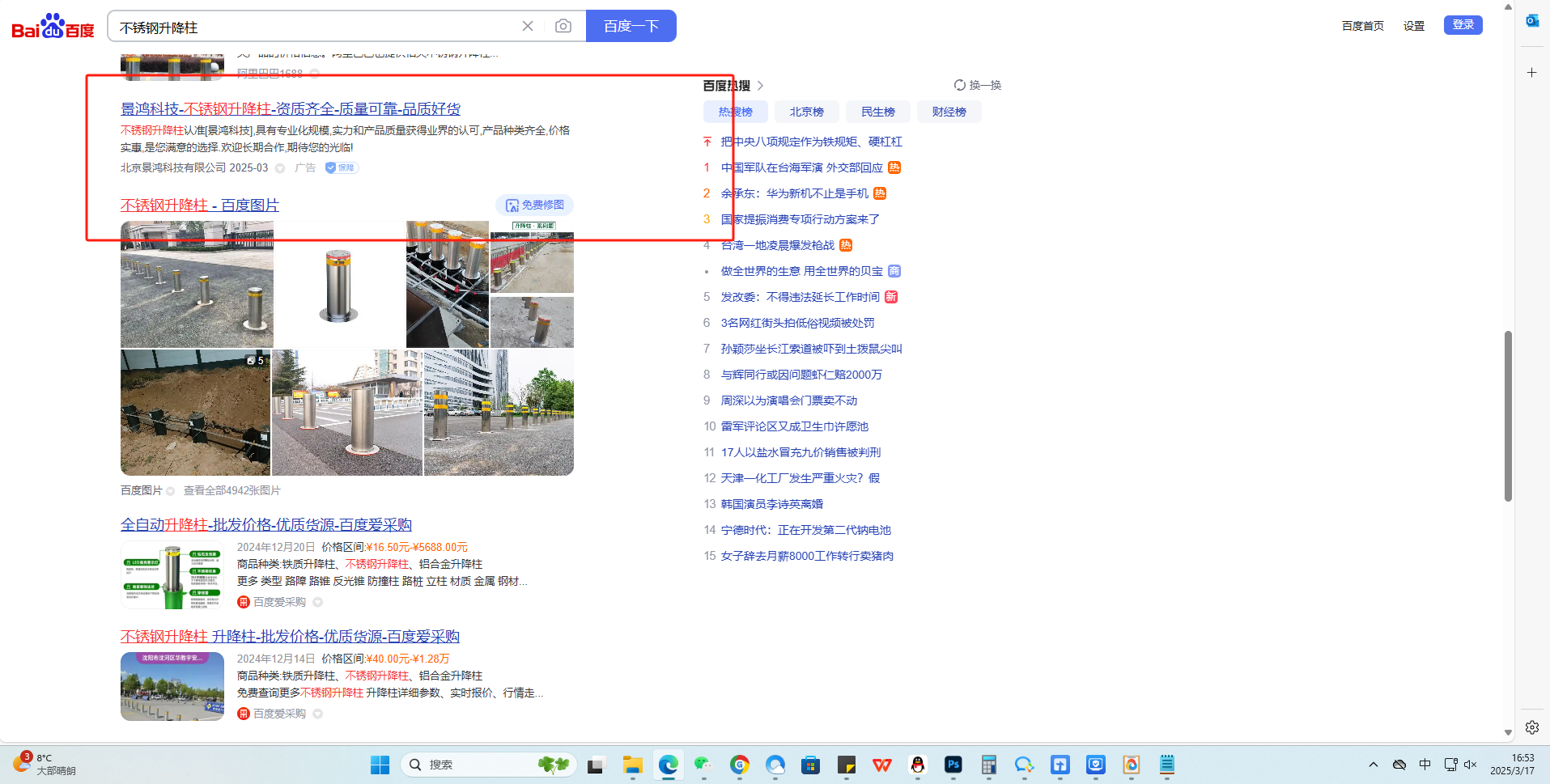The height and width of the screenshot is (784, 1550).
Task: Click the 换一换 refresh icon
Action: point(960,85)
